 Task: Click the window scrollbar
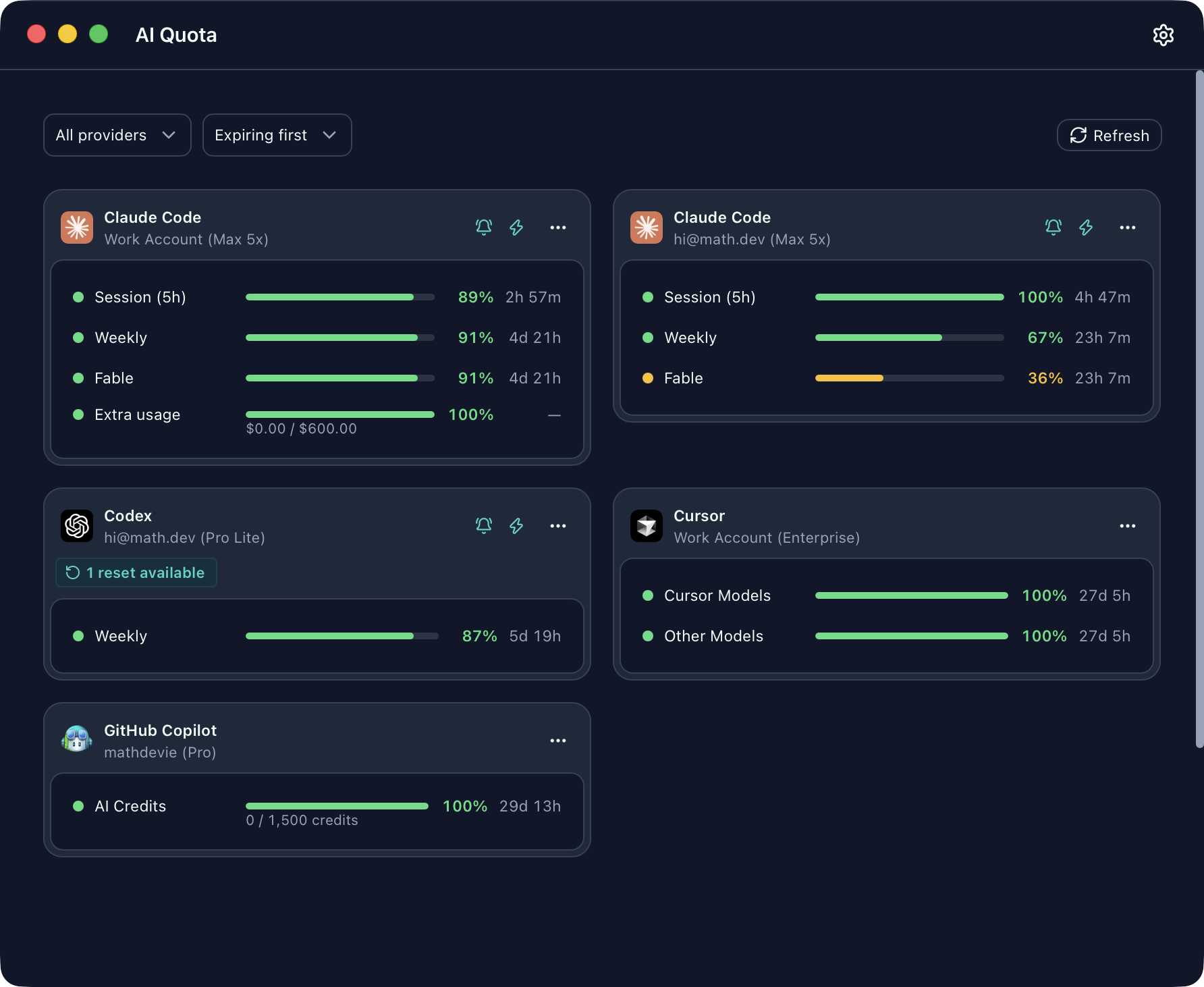(1199, 409)
